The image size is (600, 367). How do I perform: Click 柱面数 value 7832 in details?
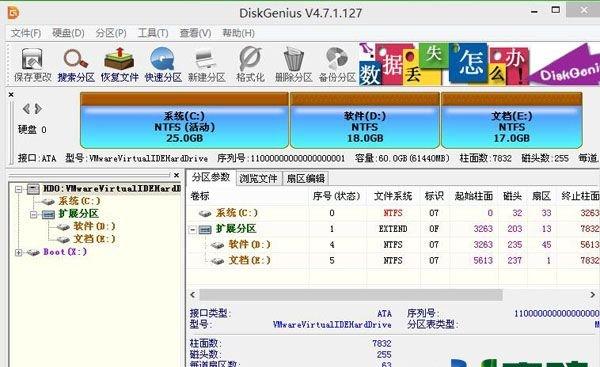(x=382, y=343)
